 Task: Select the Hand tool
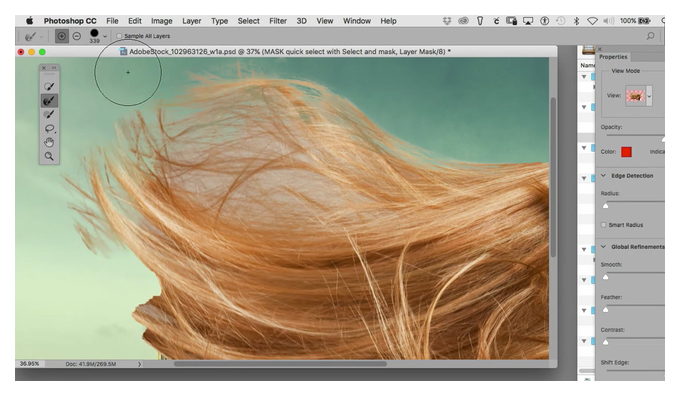[49, 142]
